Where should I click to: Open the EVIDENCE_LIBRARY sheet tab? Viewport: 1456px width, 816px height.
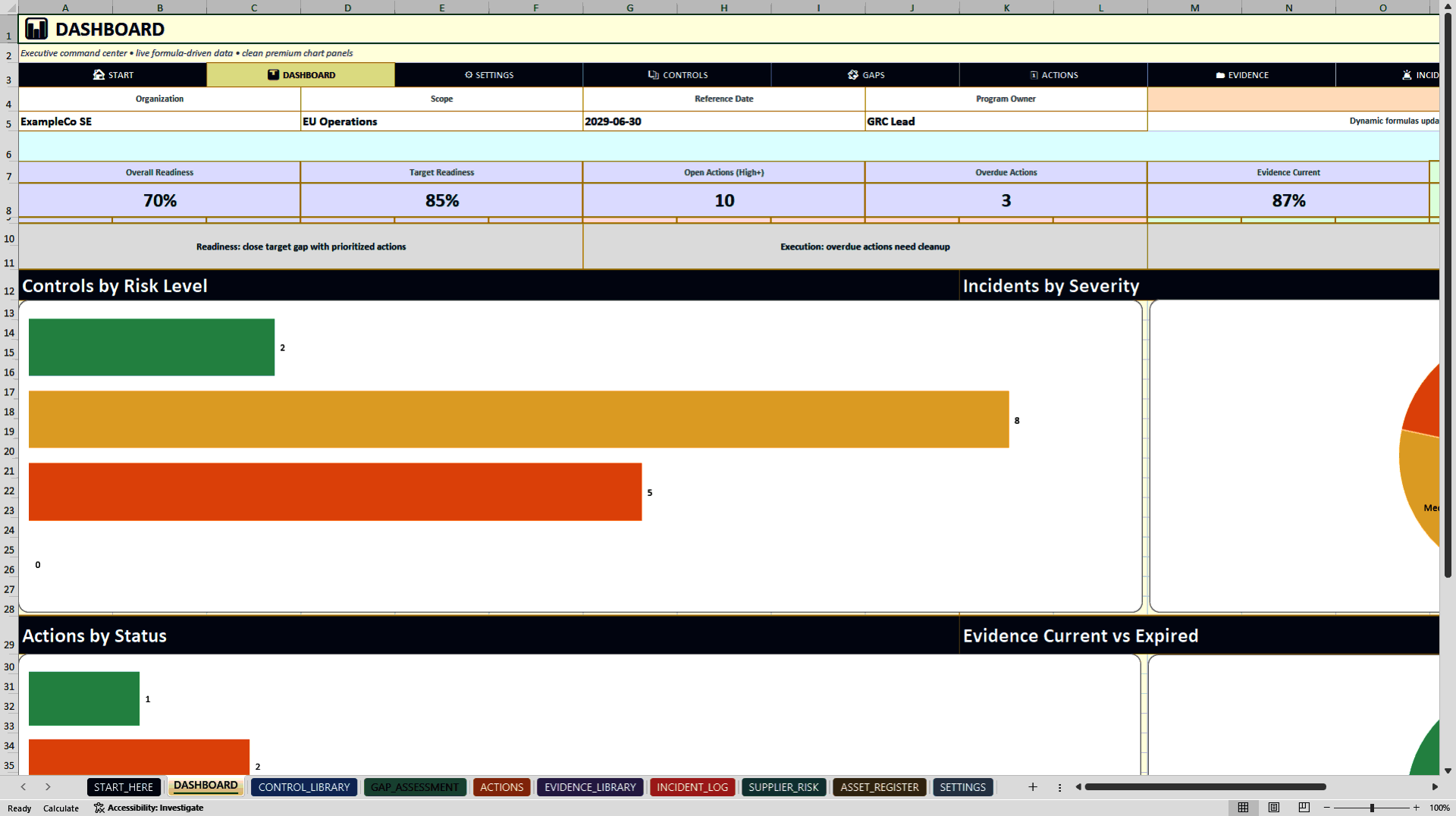point(590,787)
